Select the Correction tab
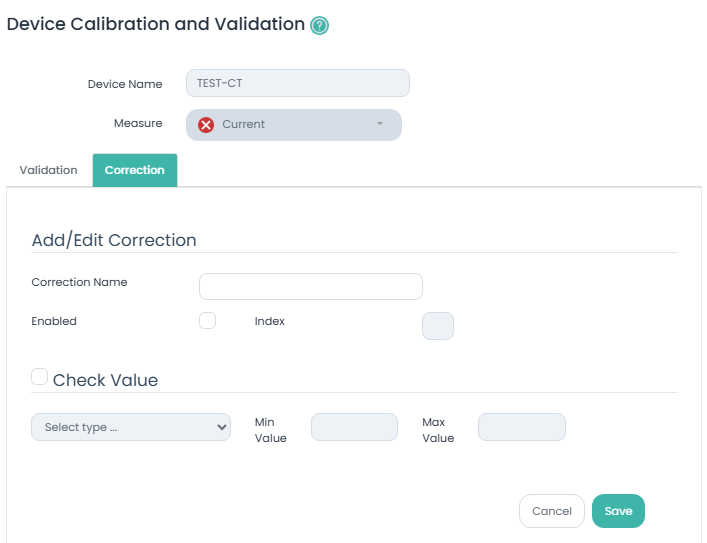 135,170
